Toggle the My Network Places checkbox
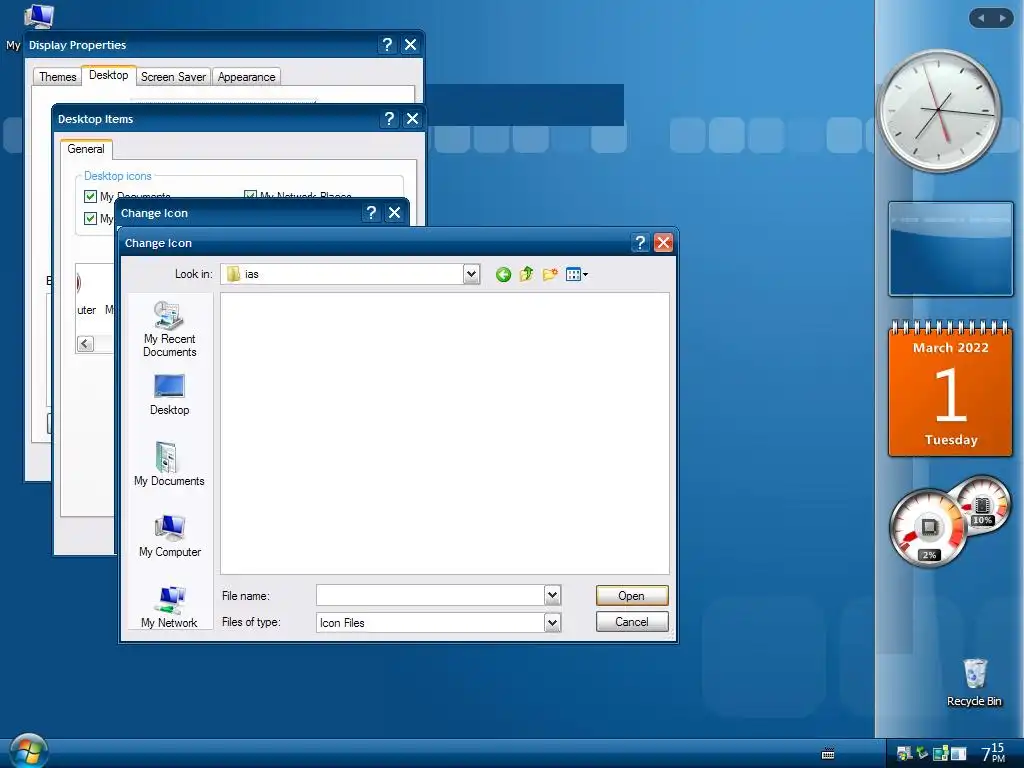Screen dimensions: 1024x768 click(x=250, y=195)
